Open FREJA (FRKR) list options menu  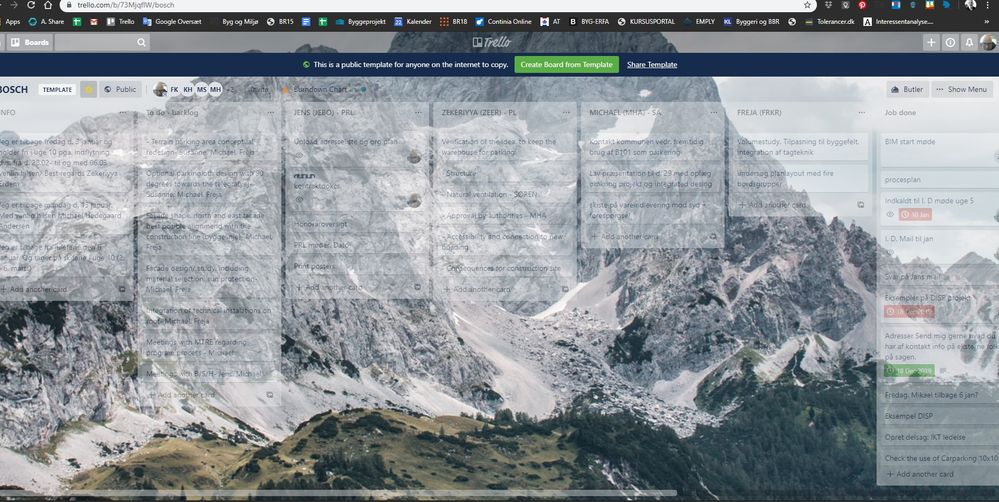pyautogui.click(x=862, y=113)
